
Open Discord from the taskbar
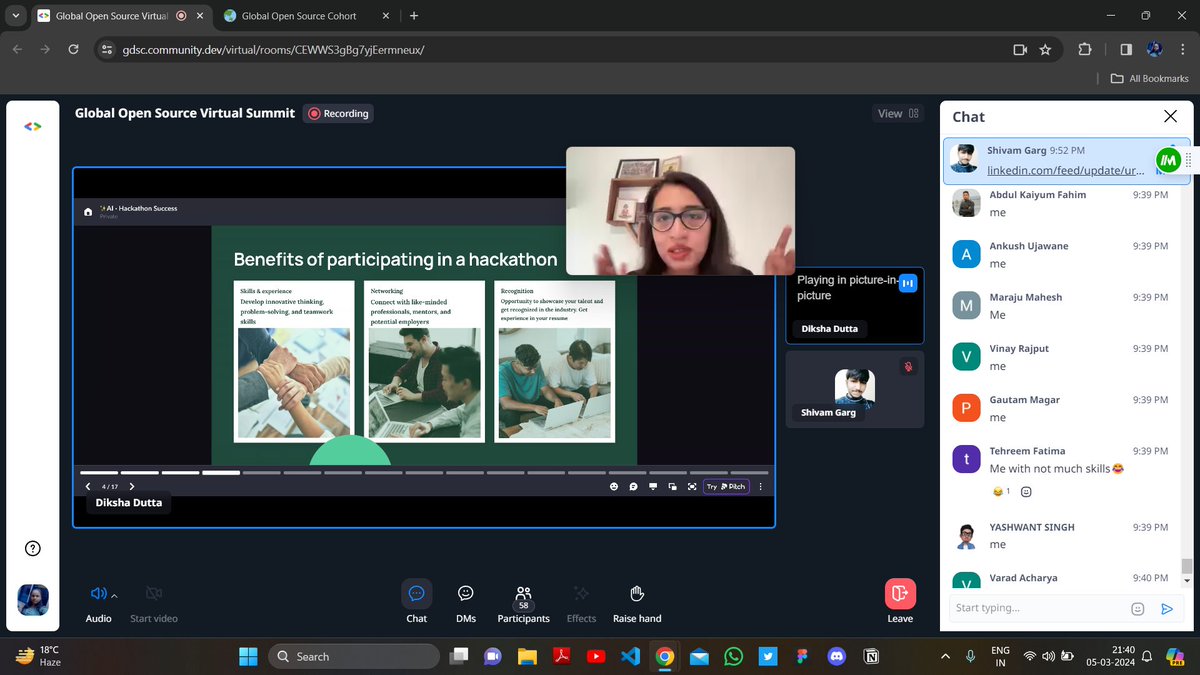(x=837, y=656)
